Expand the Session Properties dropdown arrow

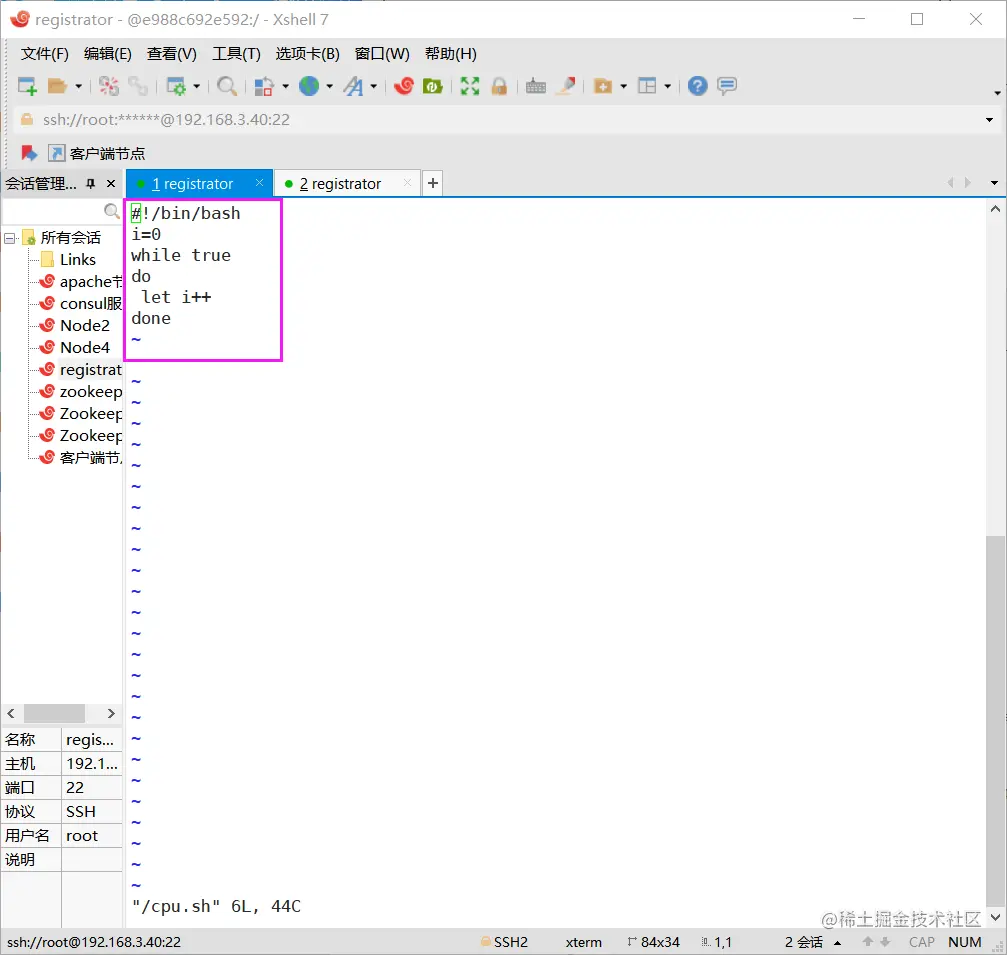(x=197, y=85)
